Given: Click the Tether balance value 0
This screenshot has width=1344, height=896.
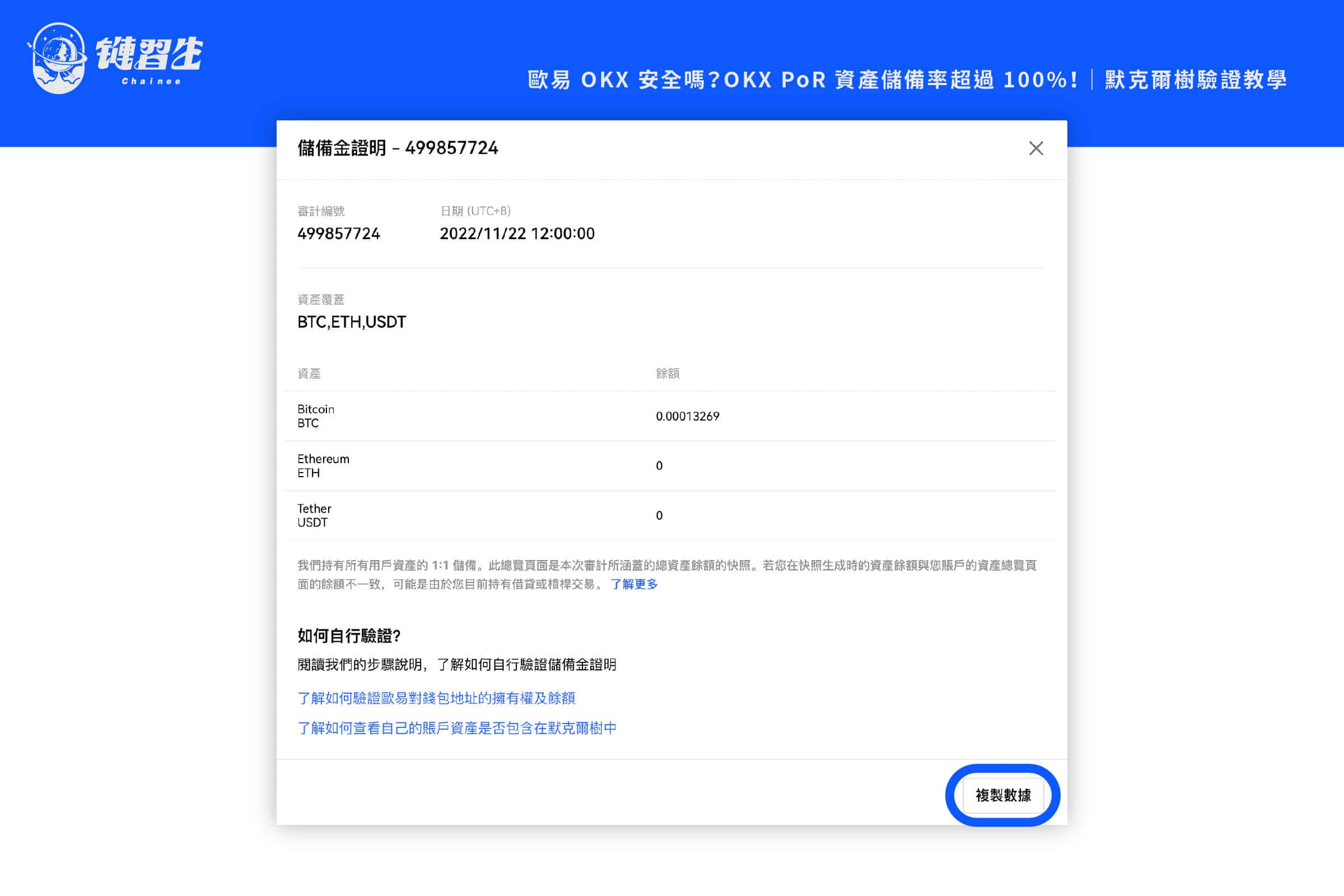Looking at the screenshot, I should (x=660, y=515).
